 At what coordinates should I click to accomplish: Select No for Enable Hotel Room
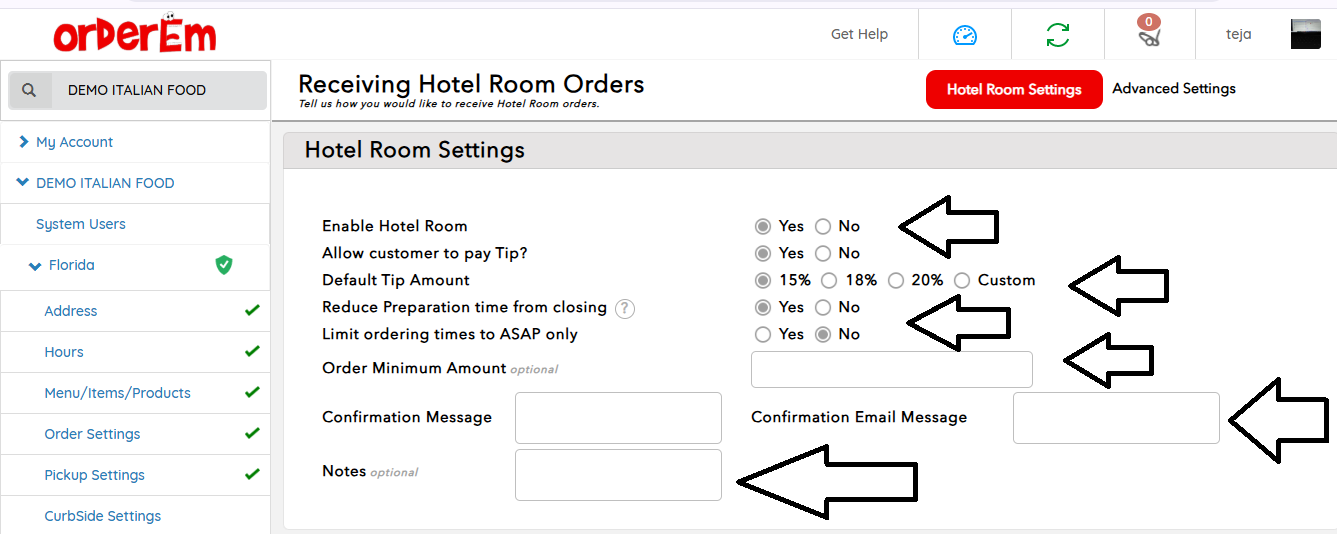[823, 226]
